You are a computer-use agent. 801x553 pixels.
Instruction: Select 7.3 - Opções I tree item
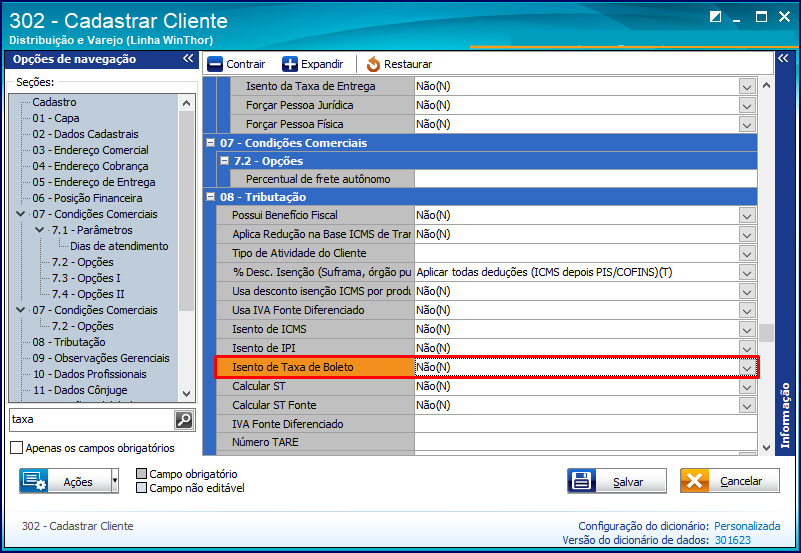pyautogui.click(x=86, y=278)
